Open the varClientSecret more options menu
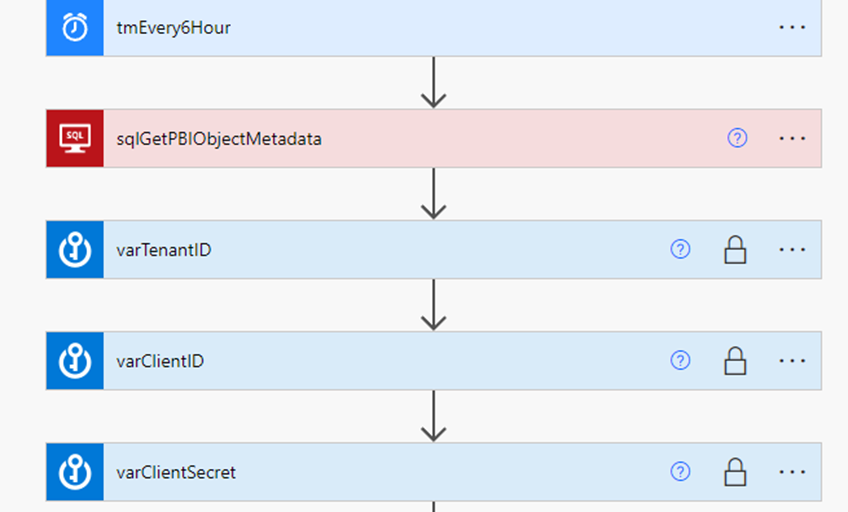848x512 pixels. (792, 472)
